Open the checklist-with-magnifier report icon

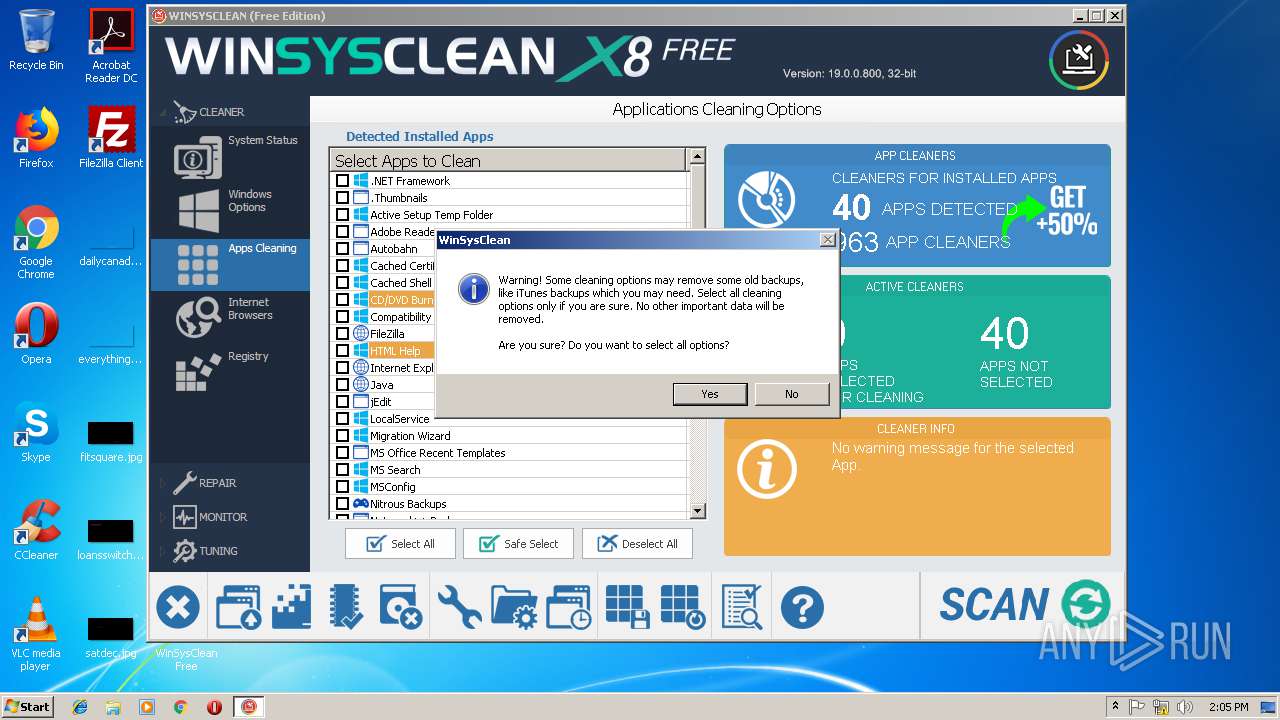pyautogui.click(x=742, y=607)
